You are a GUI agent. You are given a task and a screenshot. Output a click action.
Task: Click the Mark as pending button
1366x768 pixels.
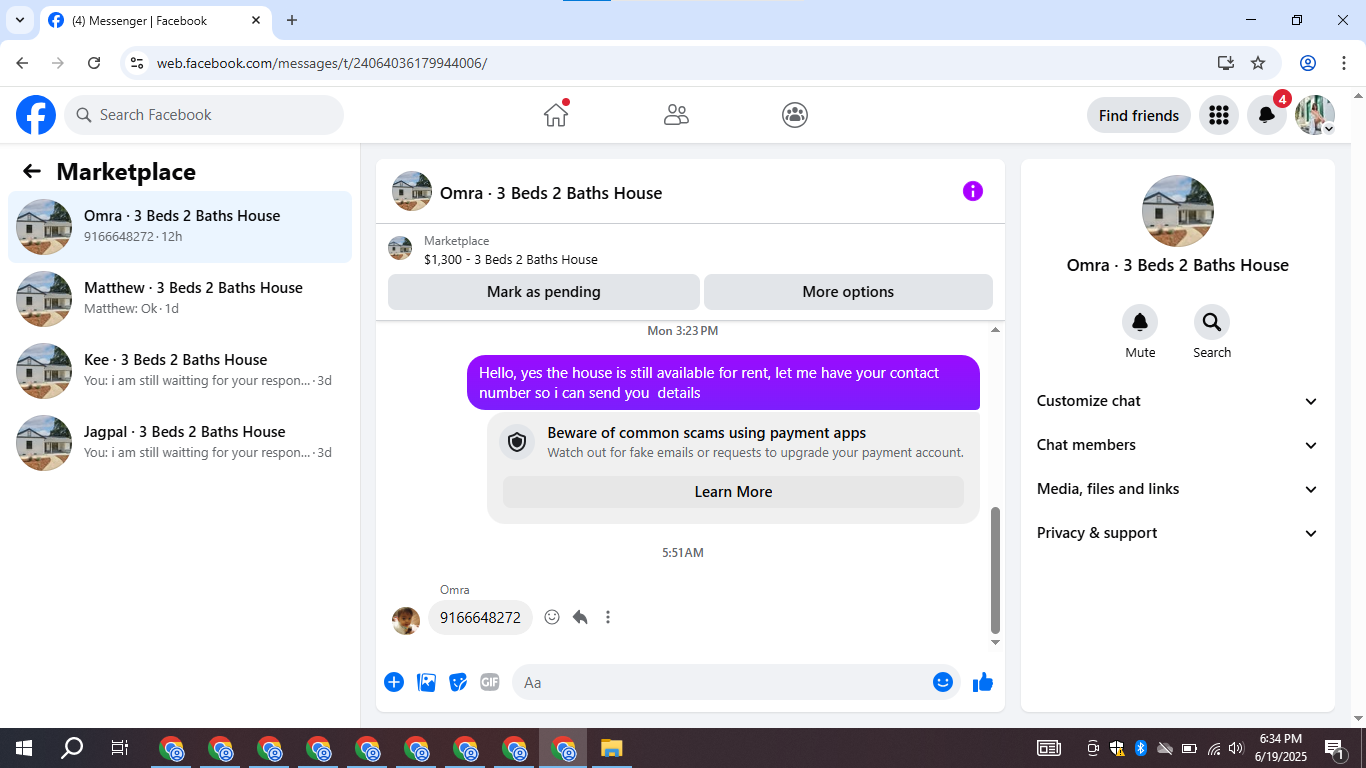click(x=544, y=292)
